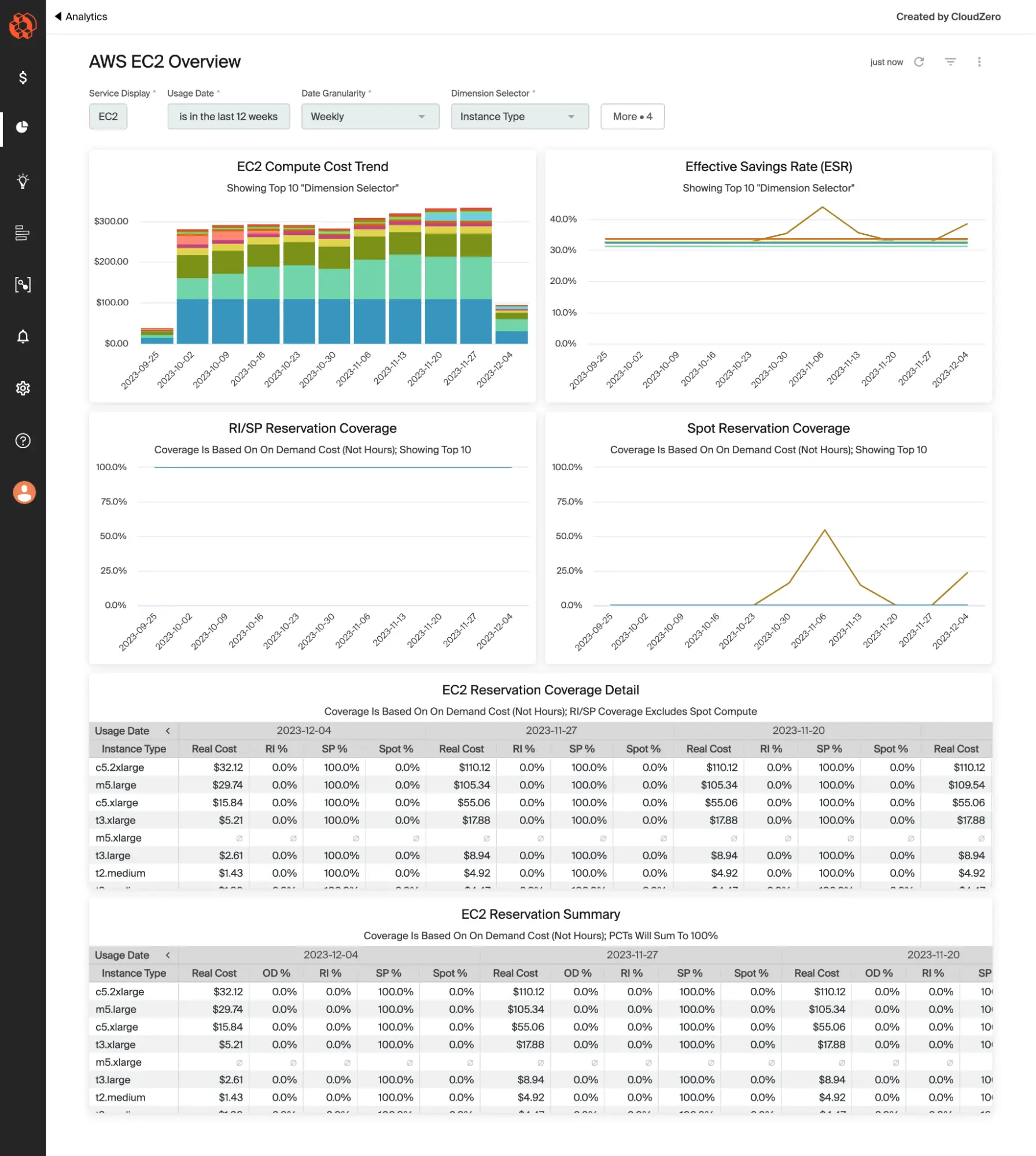This screenshot has width=1036, height=1156.
Task: Click the Instance Type header in Reservation Summary
Action: point(134,973)
